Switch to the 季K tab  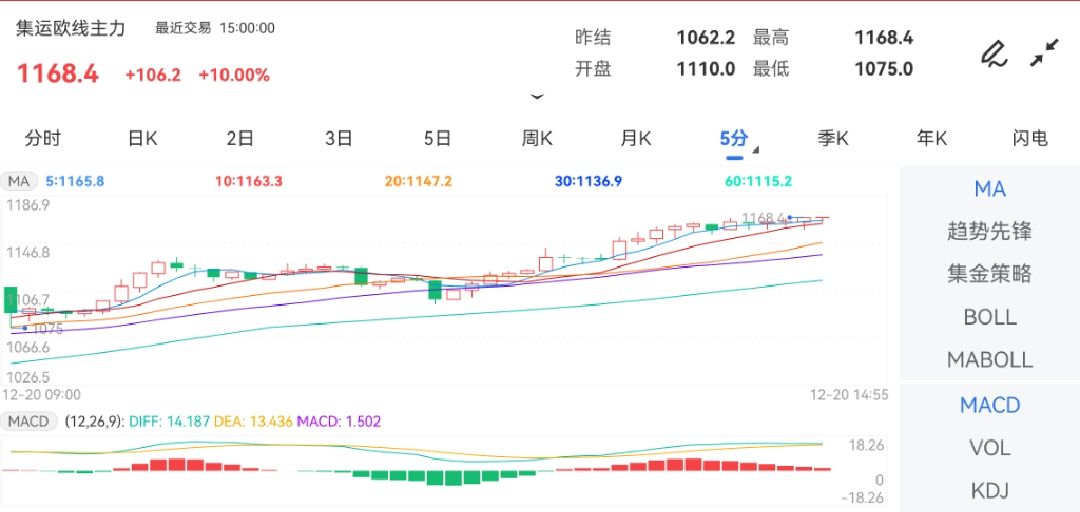click(x=833, y=139)
